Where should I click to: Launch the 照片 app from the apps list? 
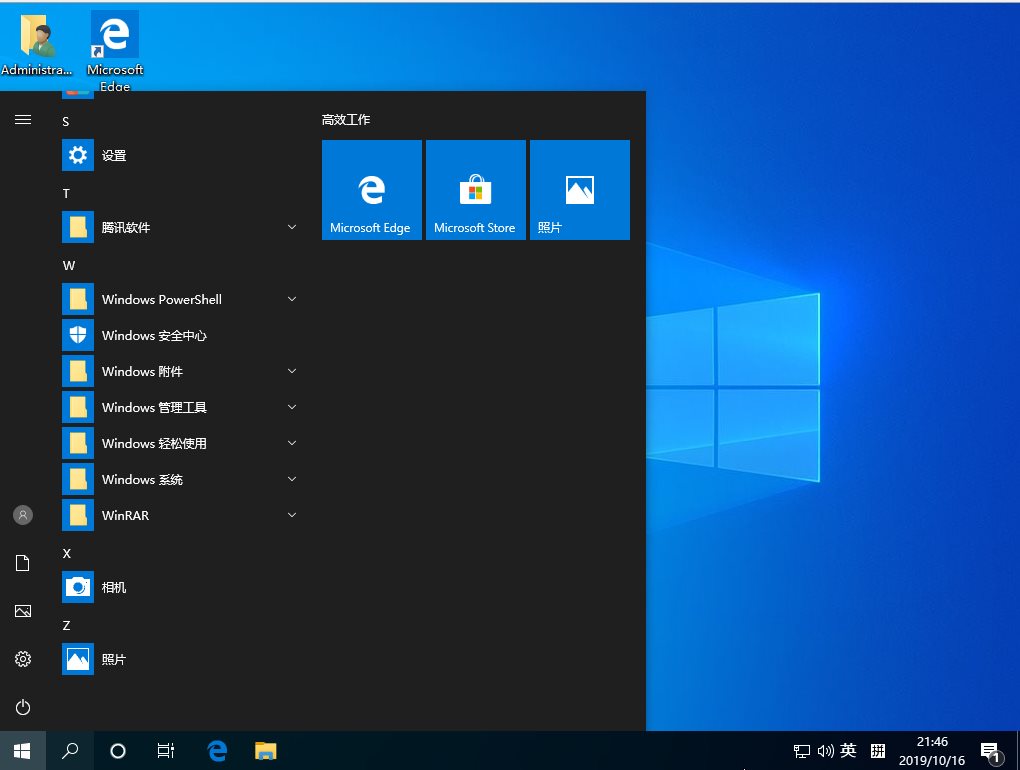113,659
